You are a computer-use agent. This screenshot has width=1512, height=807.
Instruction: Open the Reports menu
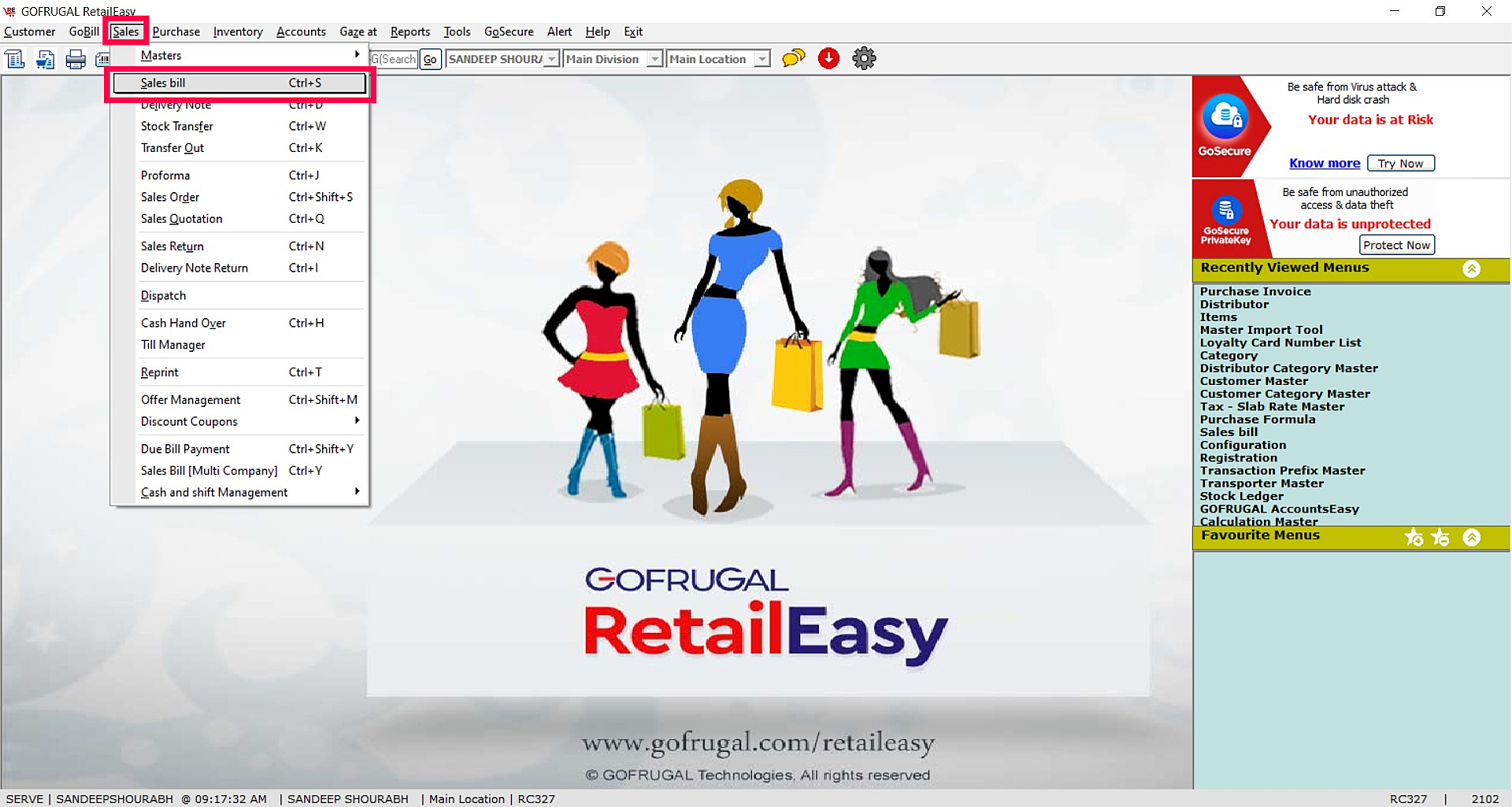point(410,31)
